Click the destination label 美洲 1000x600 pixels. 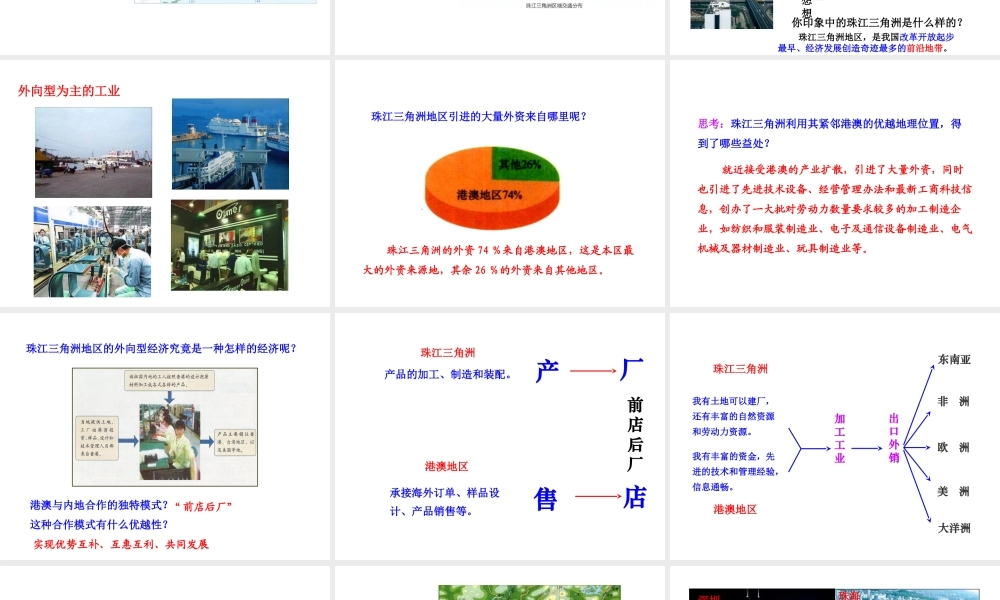953,492
